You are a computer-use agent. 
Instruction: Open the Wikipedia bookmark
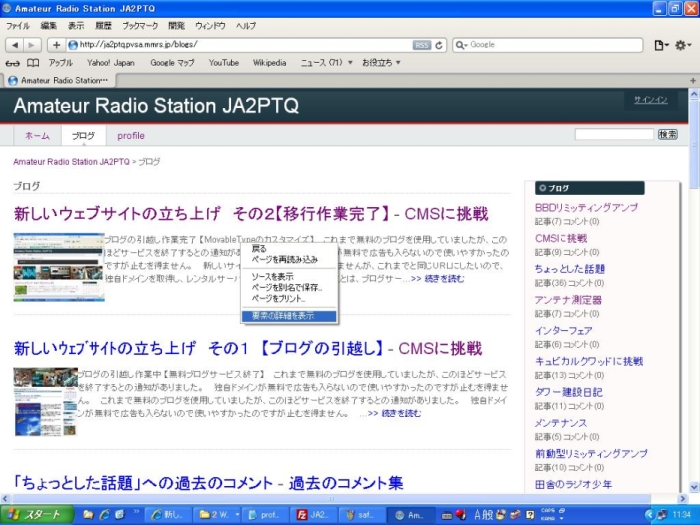[269, 63]
